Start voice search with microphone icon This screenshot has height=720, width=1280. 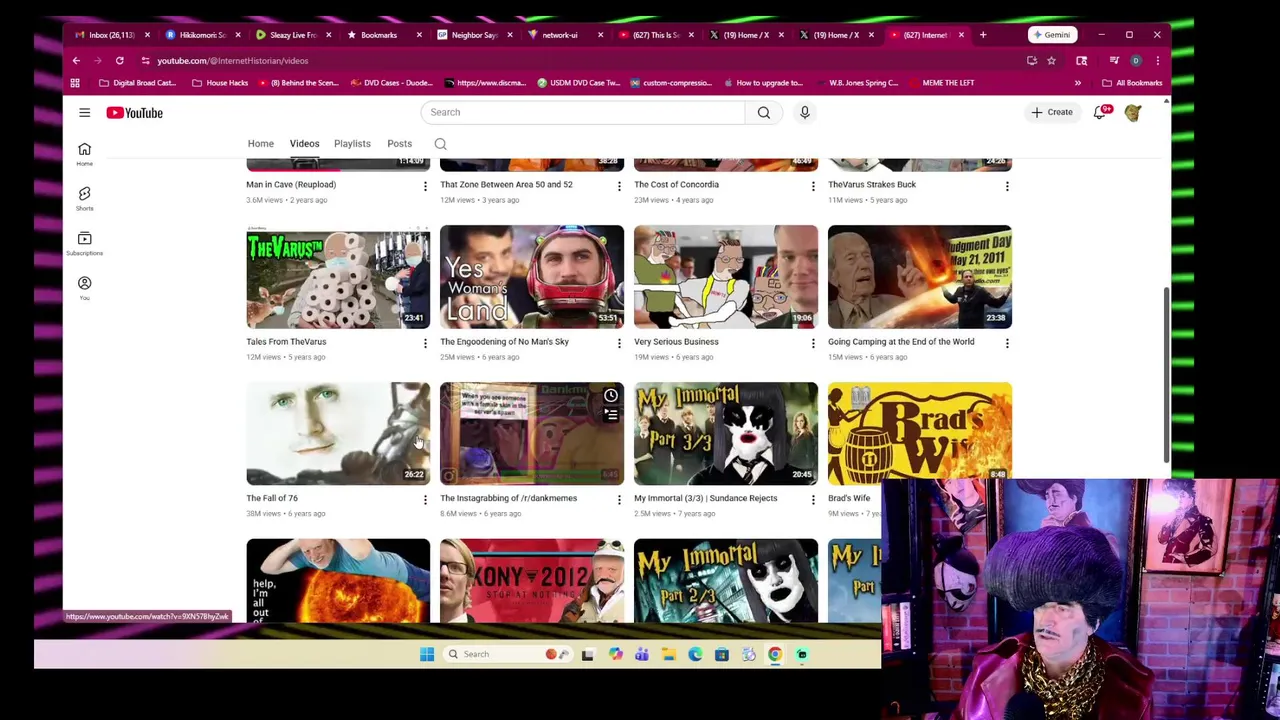click(804, 112)
